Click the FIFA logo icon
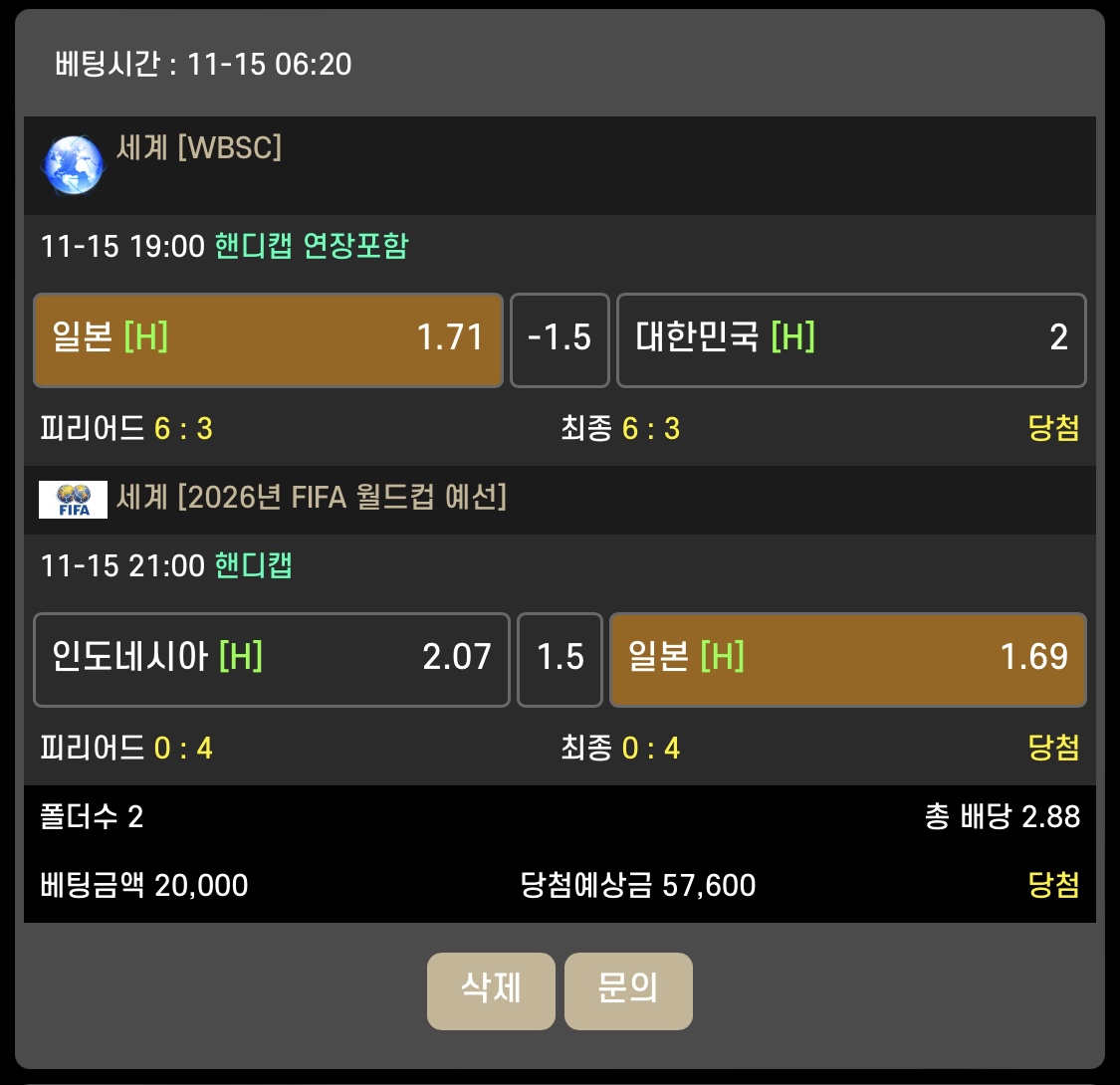This screenshot has width=1120, height=1085. point(73,499)
